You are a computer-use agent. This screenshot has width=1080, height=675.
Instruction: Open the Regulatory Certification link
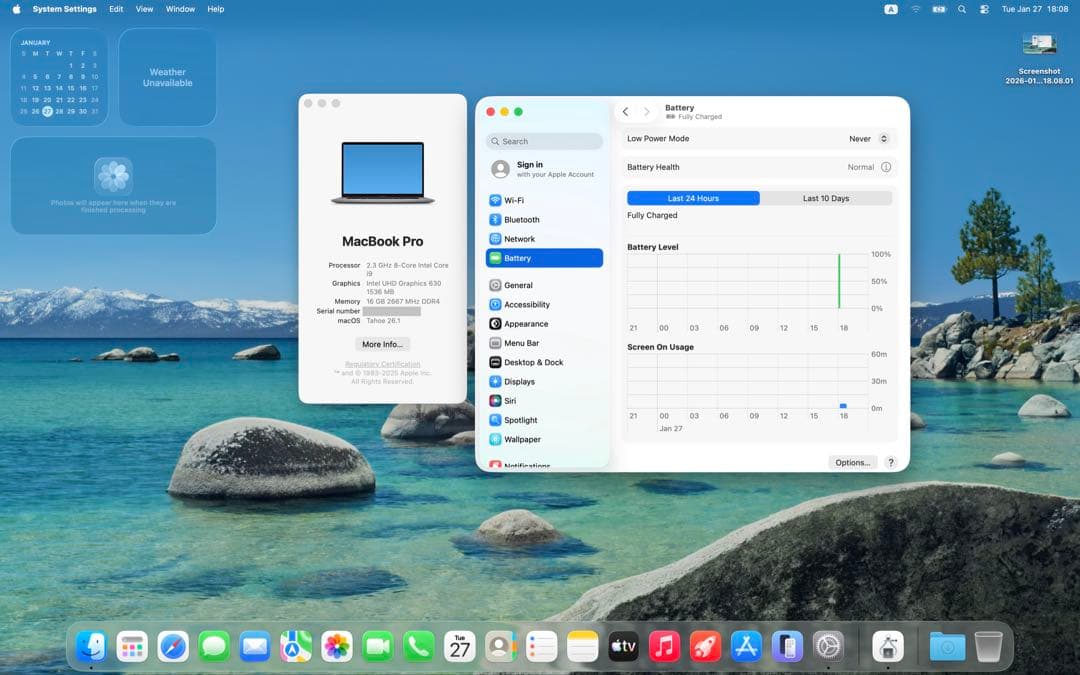tap(381, 364)
